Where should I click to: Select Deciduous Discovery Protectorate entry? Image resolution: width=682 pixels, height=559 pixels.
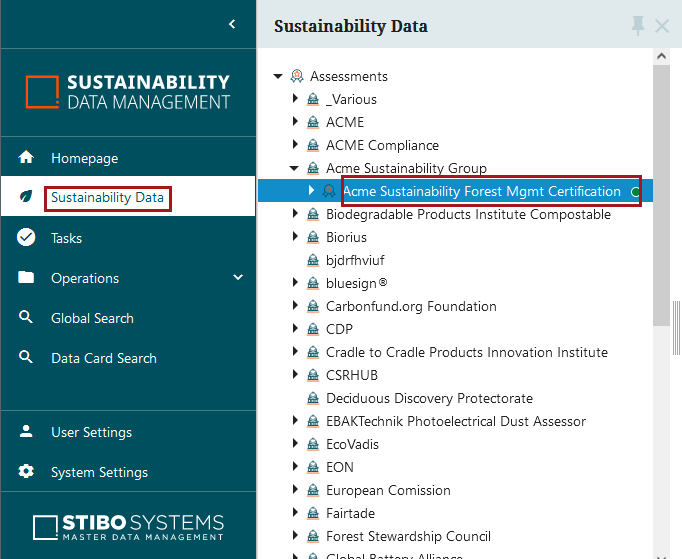click(429, 398)
